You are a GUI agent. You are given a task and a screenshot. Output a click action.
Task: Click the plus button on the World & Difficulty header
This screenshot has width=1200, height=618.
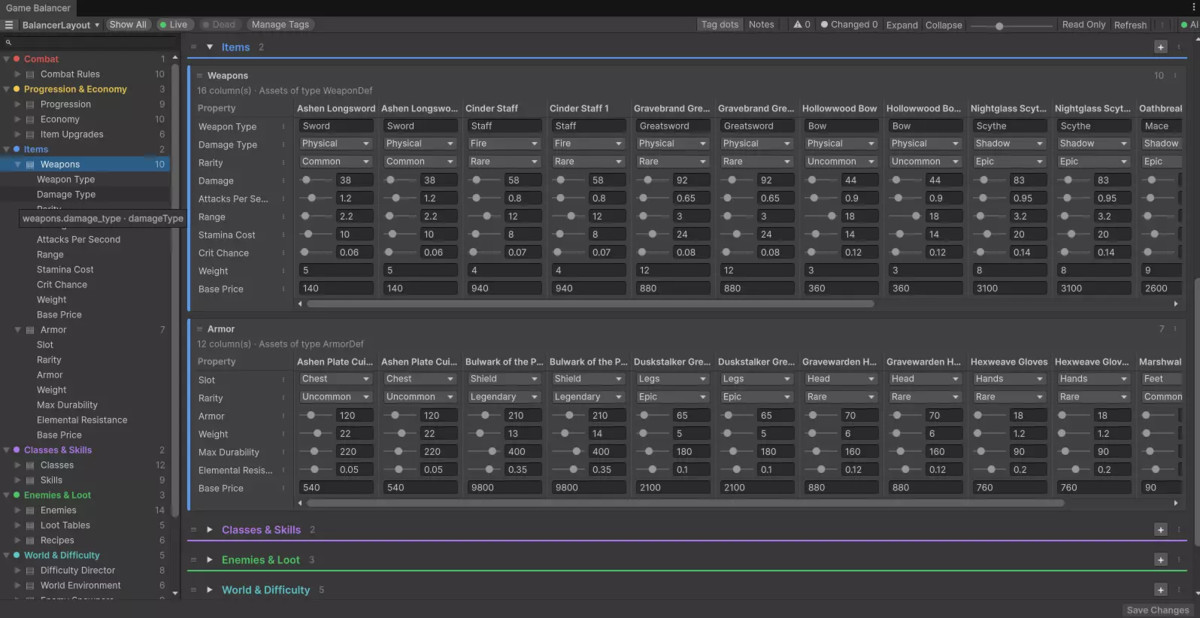pos(1160,589)
